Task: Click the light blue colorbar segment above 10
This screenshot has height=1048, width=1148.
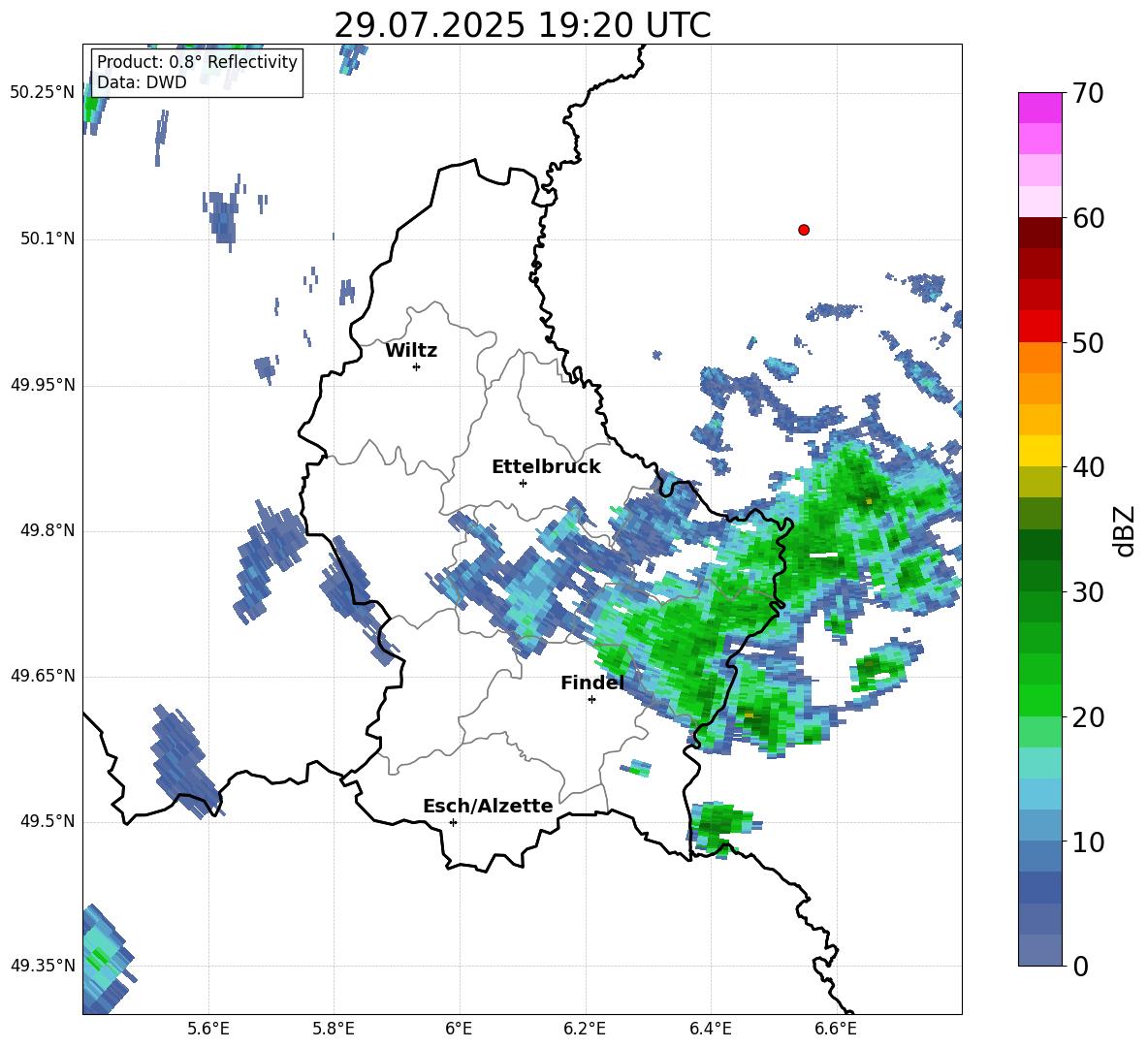Action: pos(1039,826)
